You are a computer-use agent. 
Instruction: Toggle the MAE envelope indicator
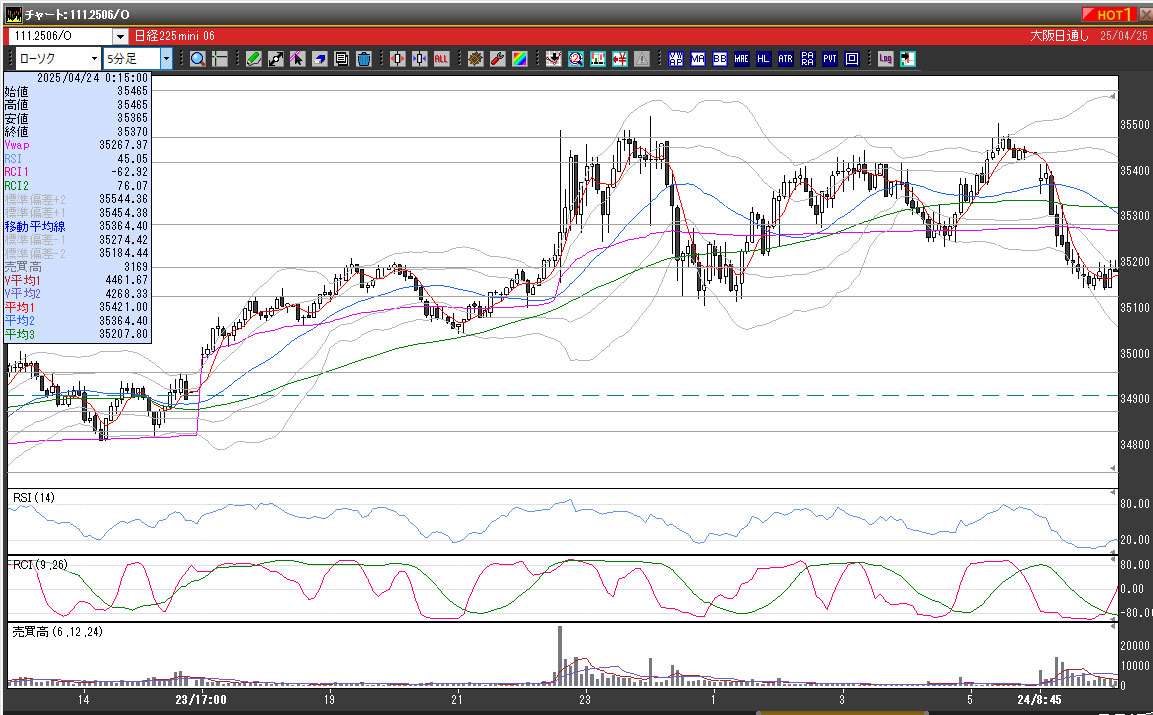pyautogui.click(x=741, y=59)
